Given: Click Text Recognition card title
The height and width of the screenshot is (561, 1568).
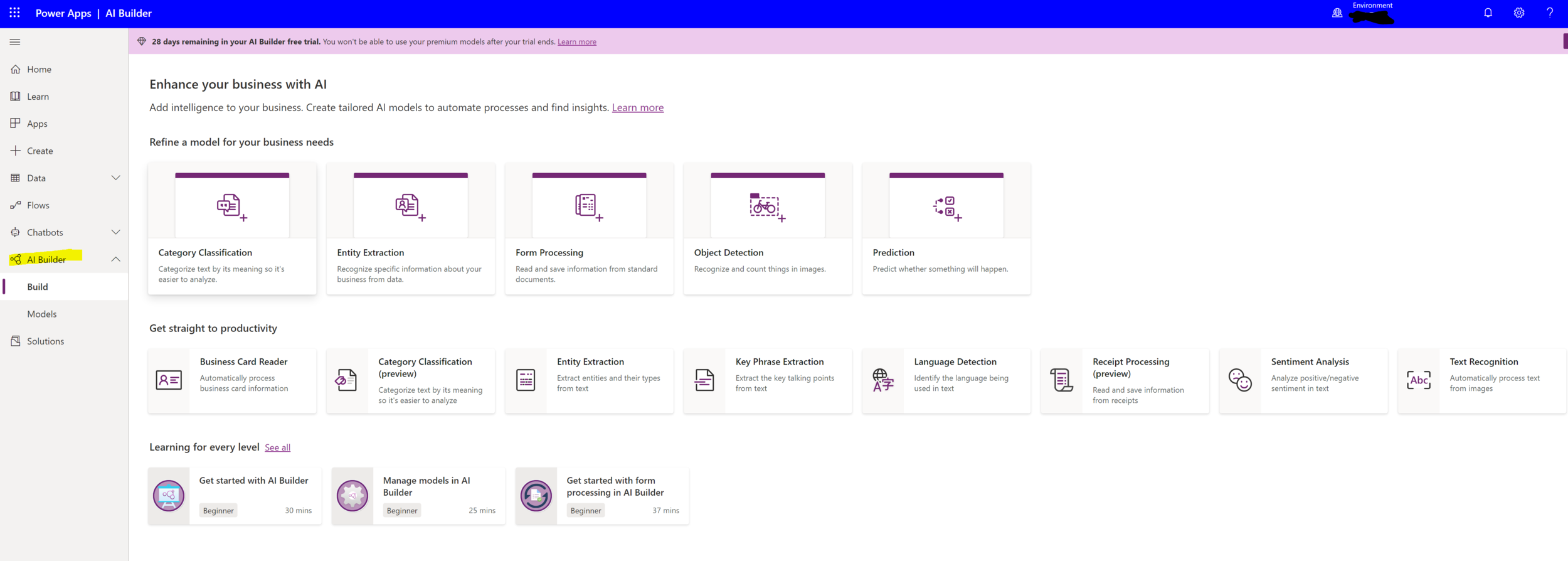Looking at the screenshot, I should click(x=1483, y=362).
